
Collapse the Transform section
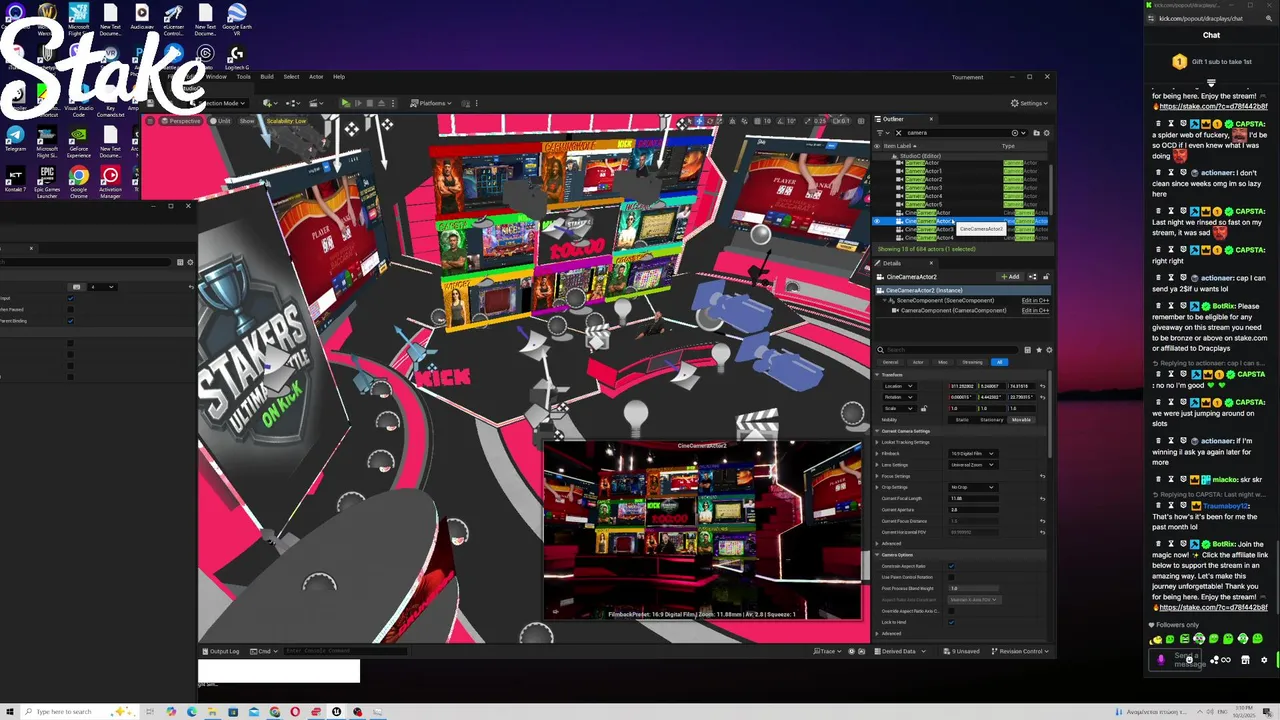[877, 375]
